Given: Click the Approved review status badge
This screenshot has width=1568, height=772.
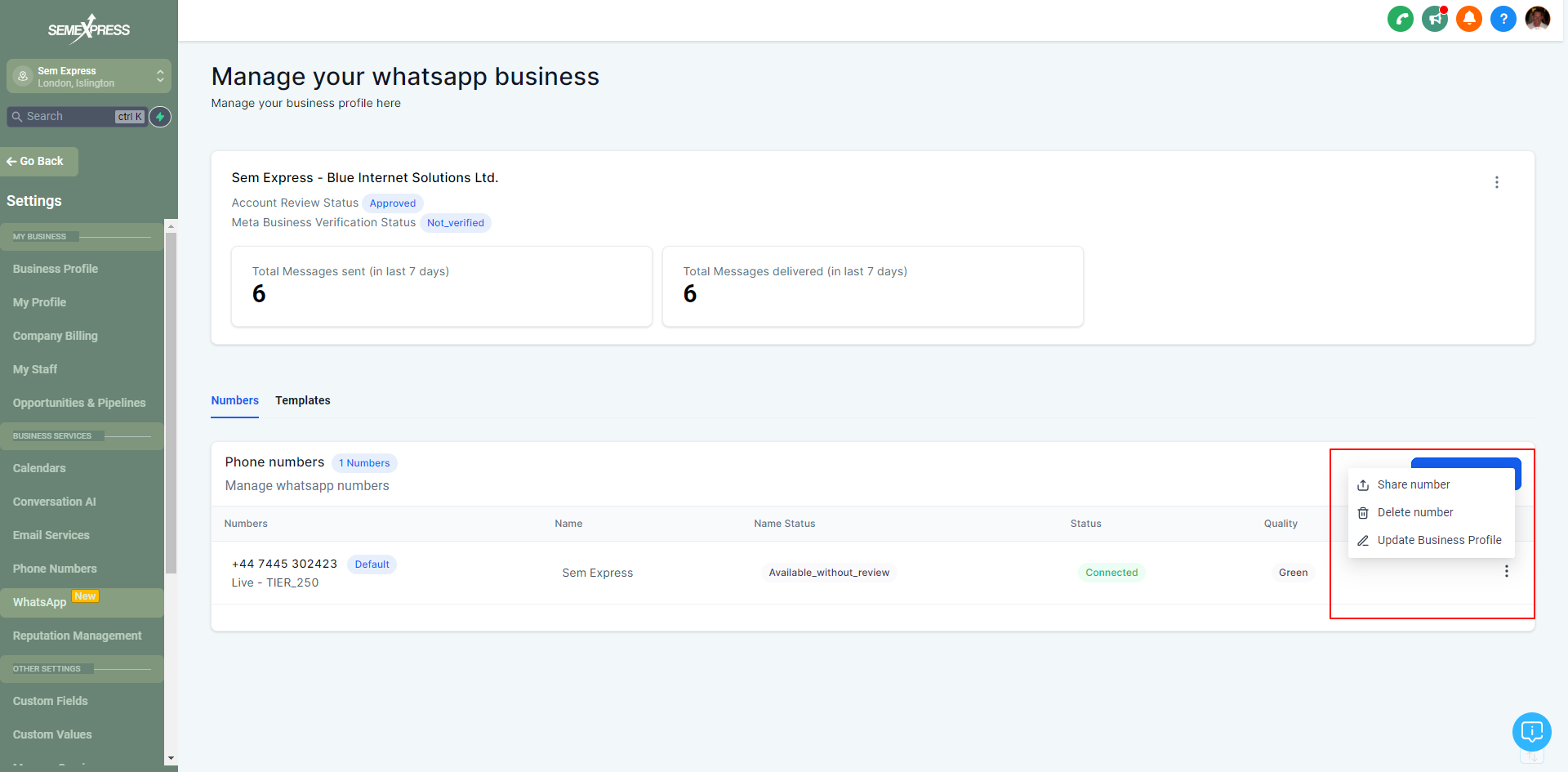Looking at the screenshot, I should [x=393, y=203].
